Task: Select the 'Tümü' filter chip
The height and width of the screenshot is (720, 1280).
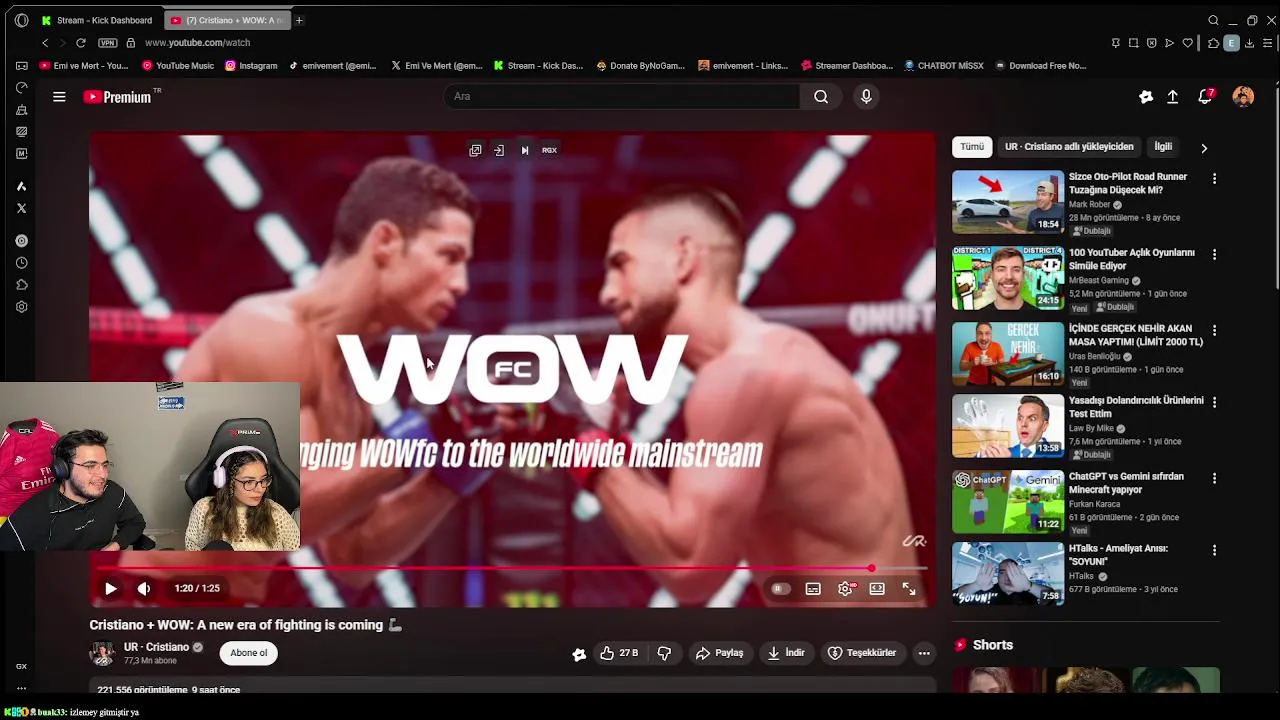Action: [972, 147]
